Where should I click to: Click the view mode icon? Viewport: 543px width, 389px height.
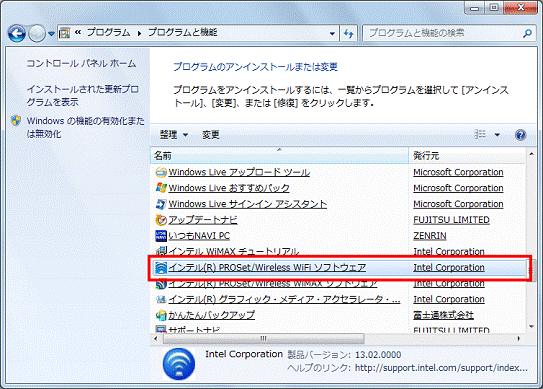(480, 134)
